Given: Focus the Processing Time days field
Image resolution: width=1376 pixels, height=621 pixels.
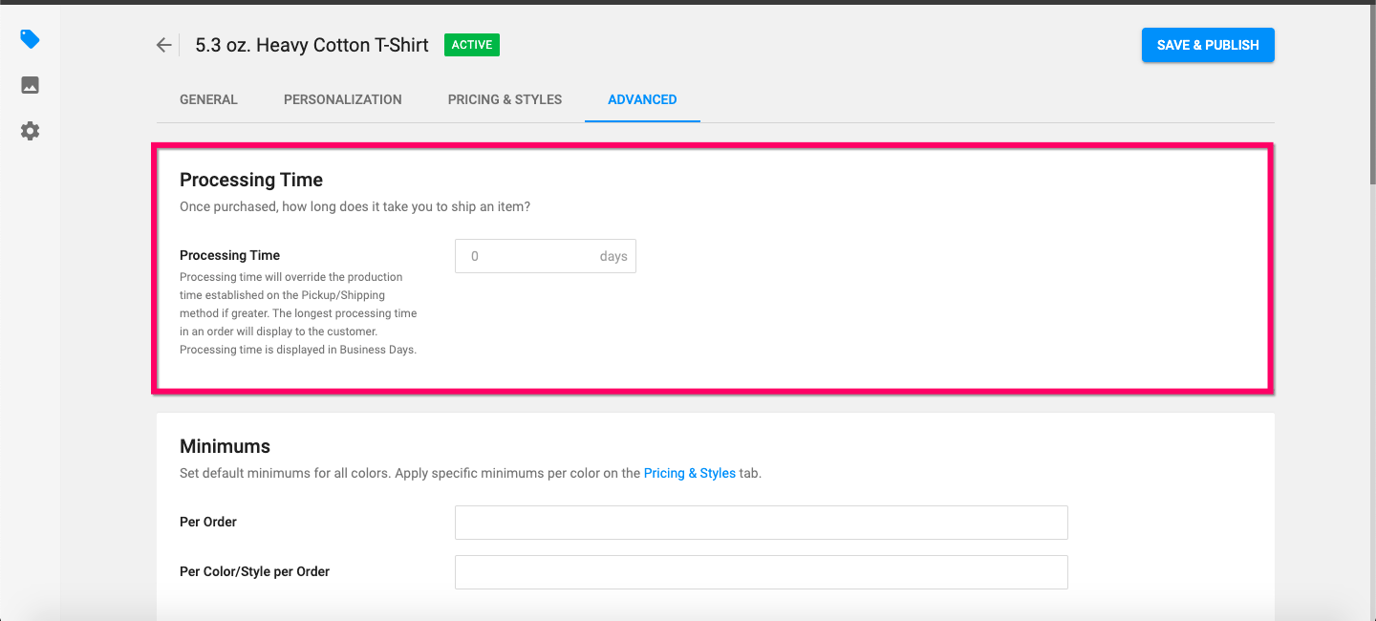Looking at the screenshot, I should coord(545,256).
